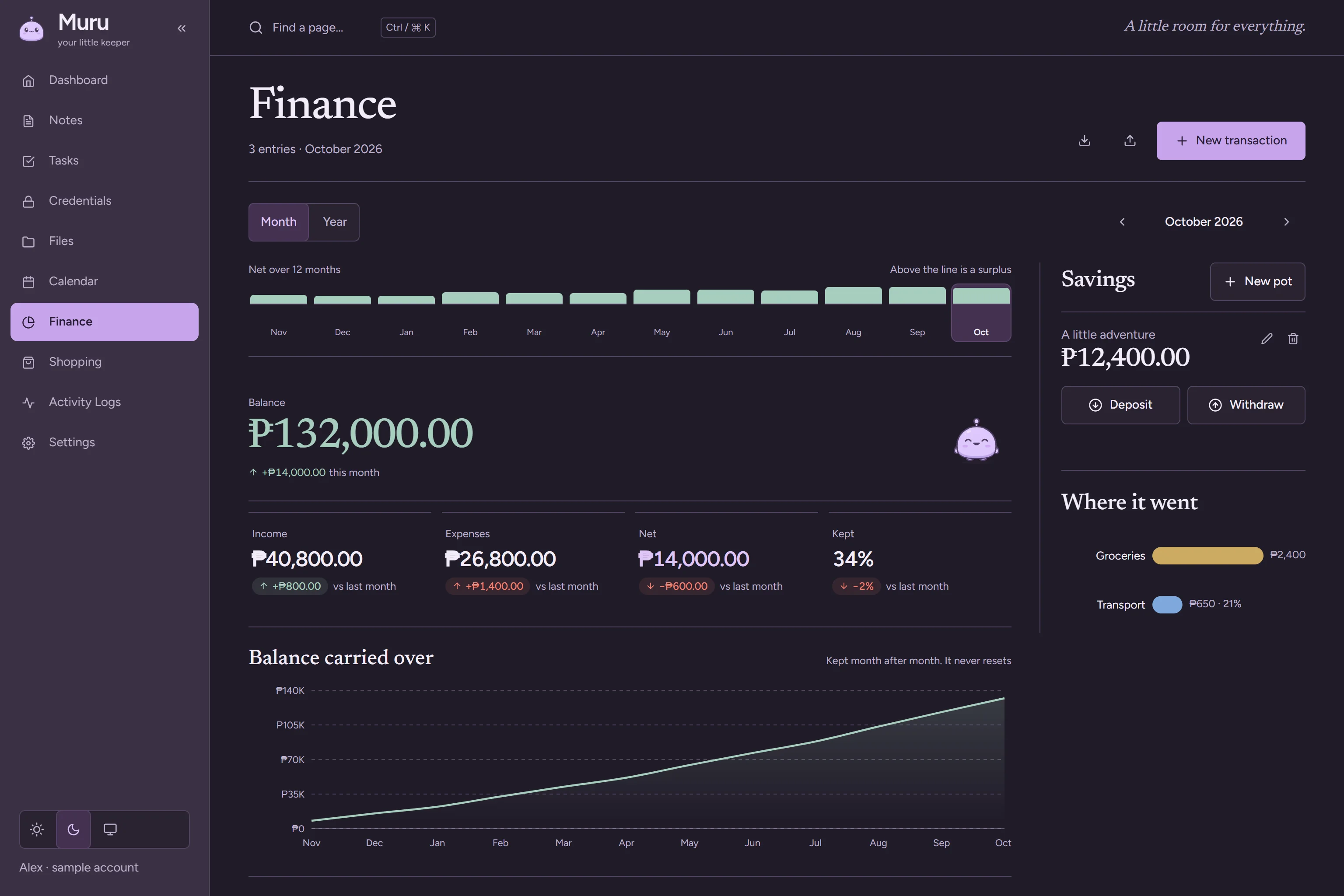Open Shopping in the sidebar

tap(105, 362)
